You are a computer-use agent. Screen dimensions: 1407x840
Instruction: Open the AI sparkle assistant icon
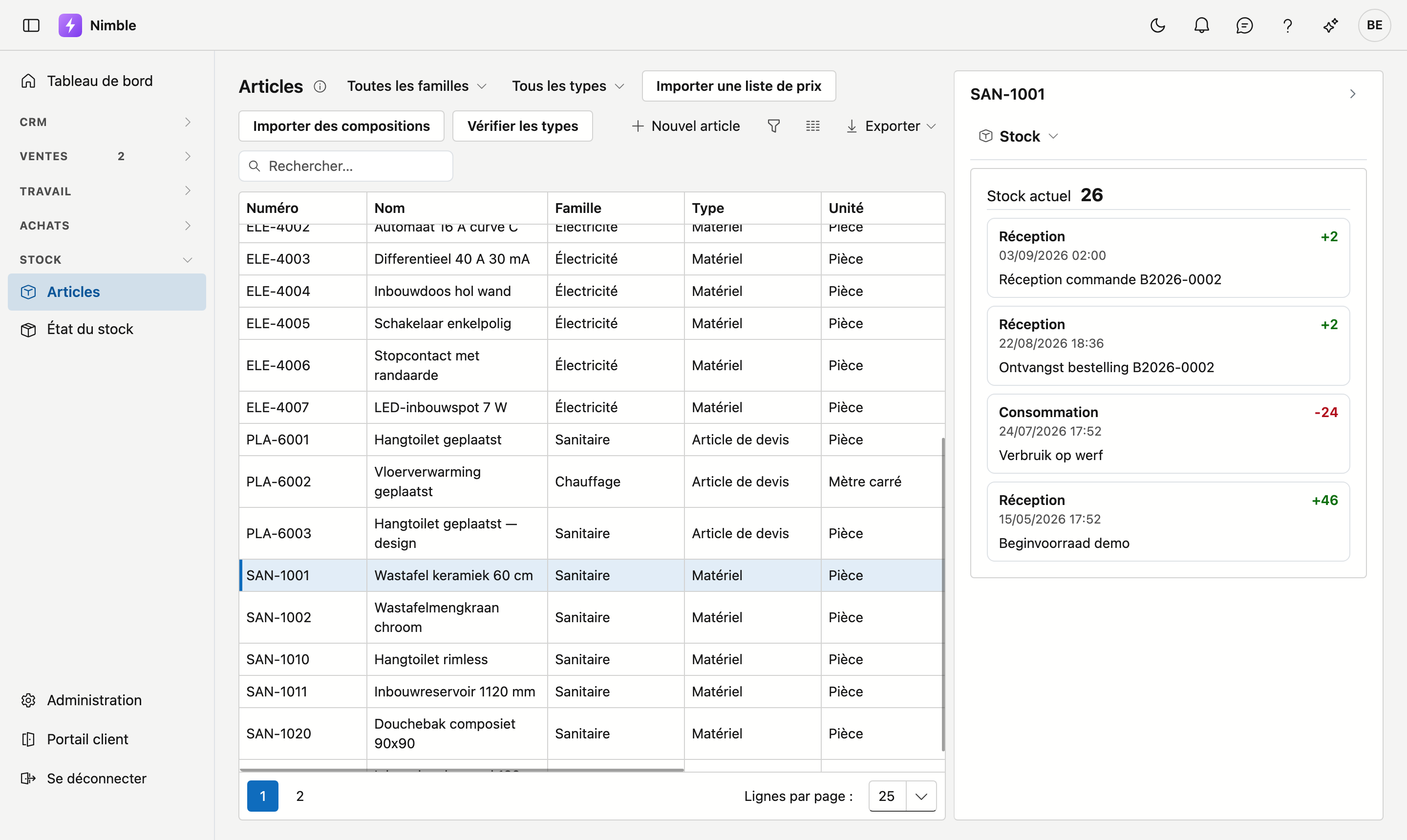[1331, 25]
